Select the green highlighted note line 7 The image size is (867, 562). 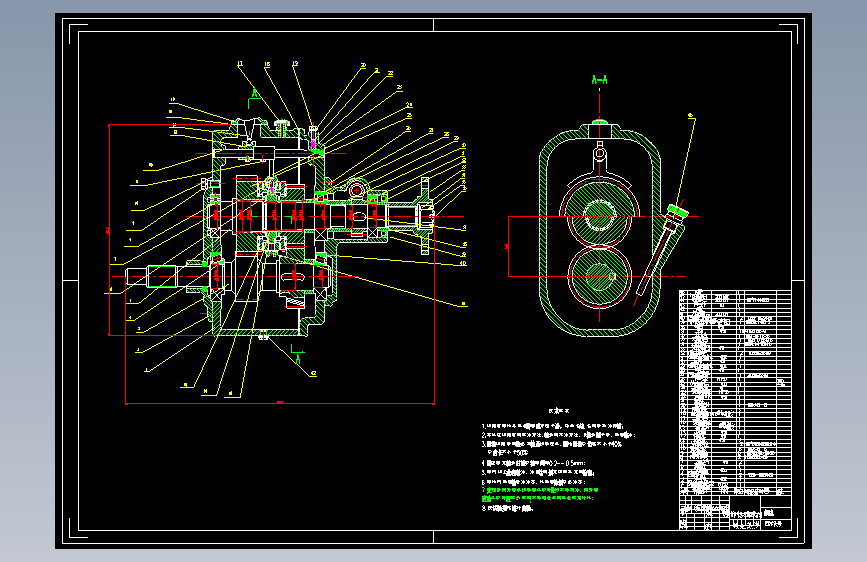tap(540, 494)
